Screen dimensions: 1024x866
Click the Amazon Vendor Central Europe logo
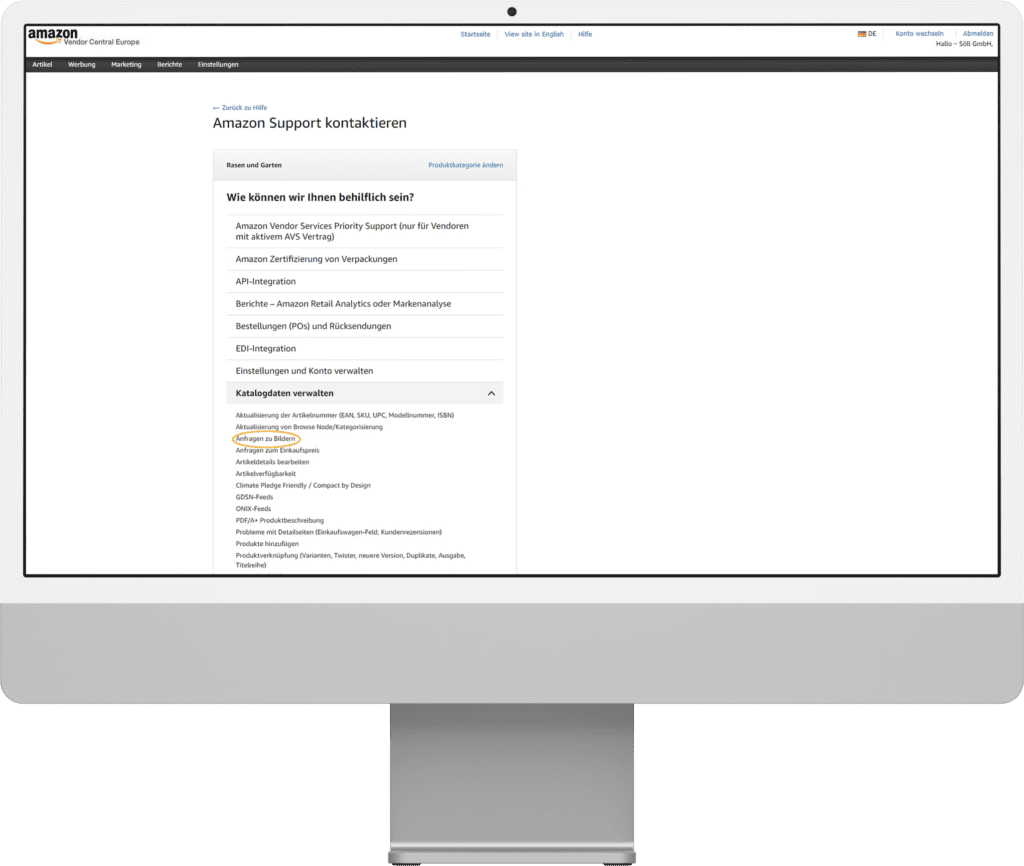point(84,37)
